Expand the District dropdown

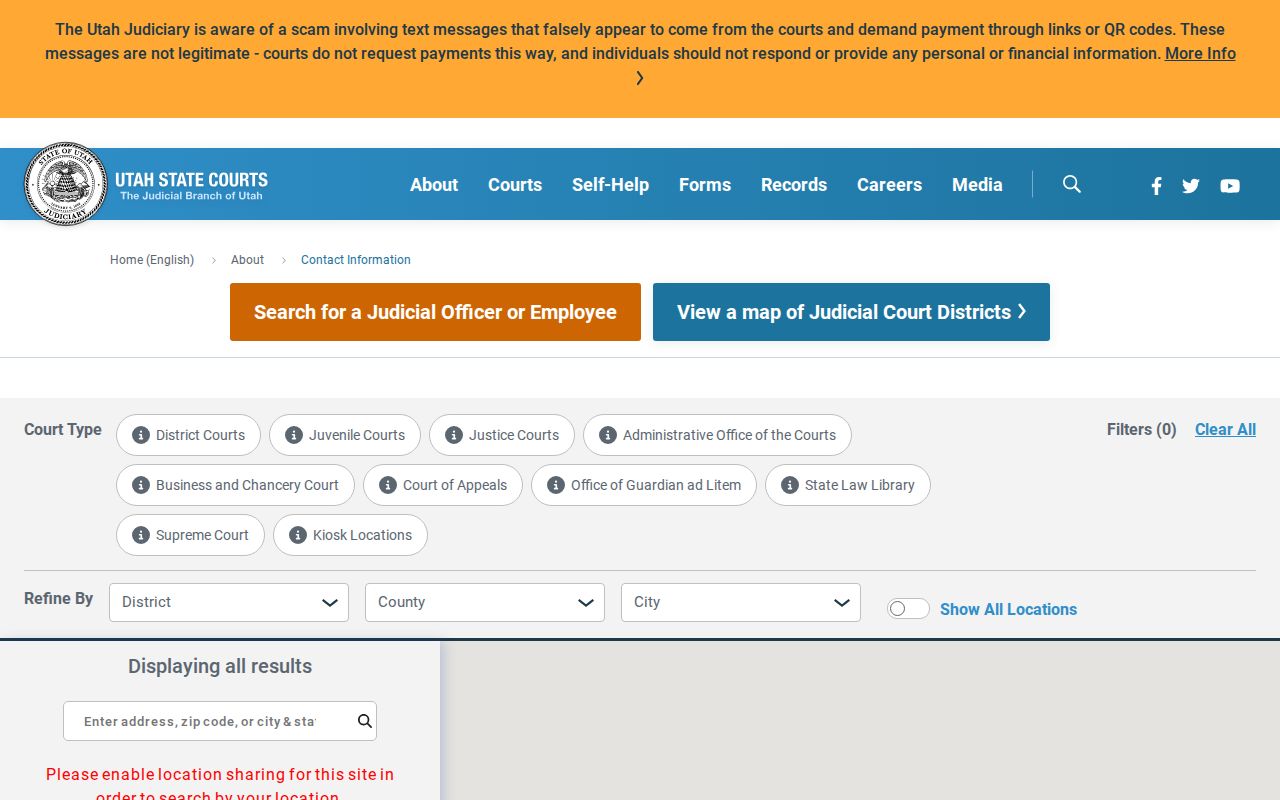[x=229, y=602]
